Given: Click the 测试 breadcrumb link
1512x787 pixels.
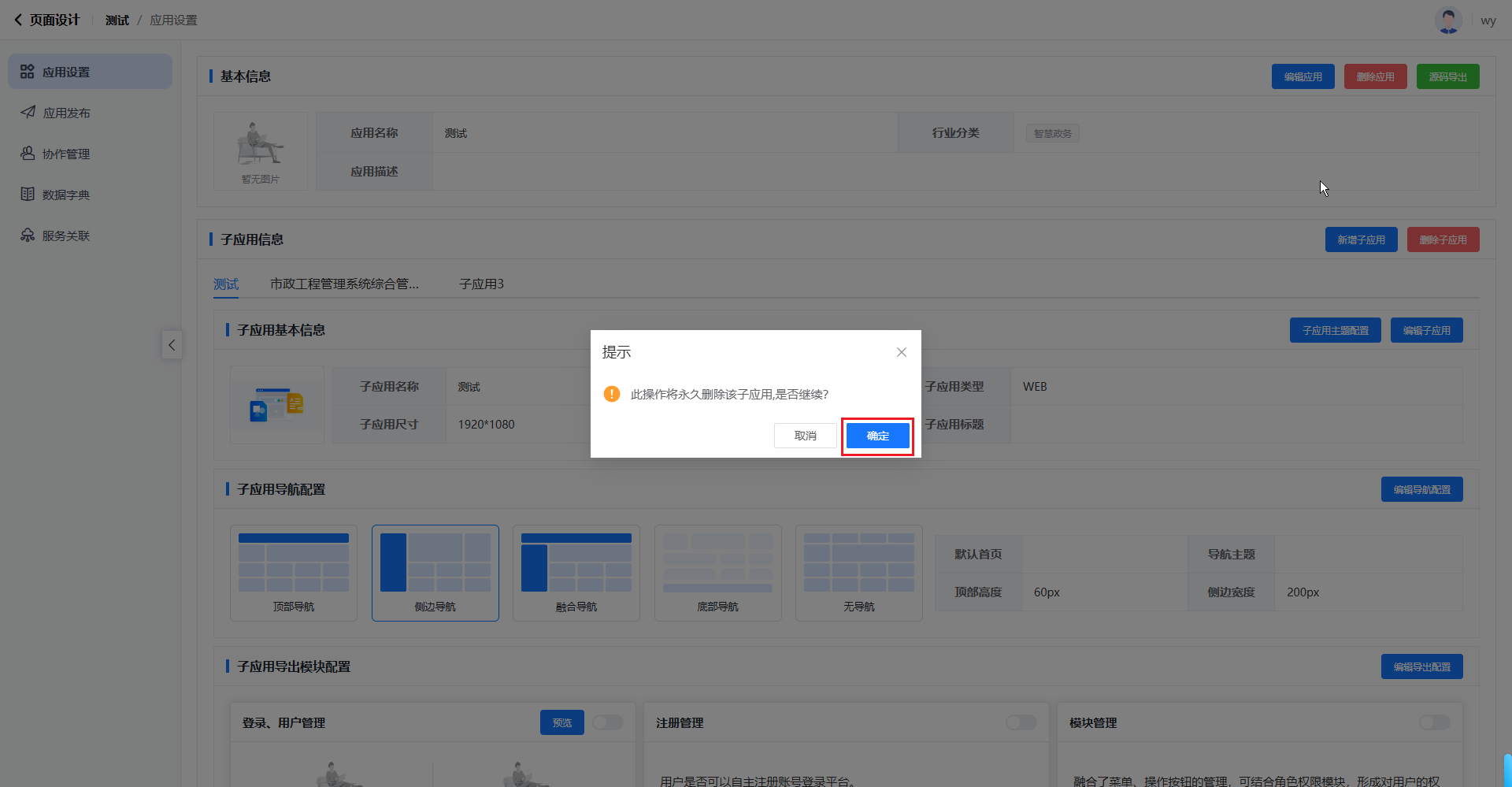Looking at the screenshot, I should (x=117, y=20).
